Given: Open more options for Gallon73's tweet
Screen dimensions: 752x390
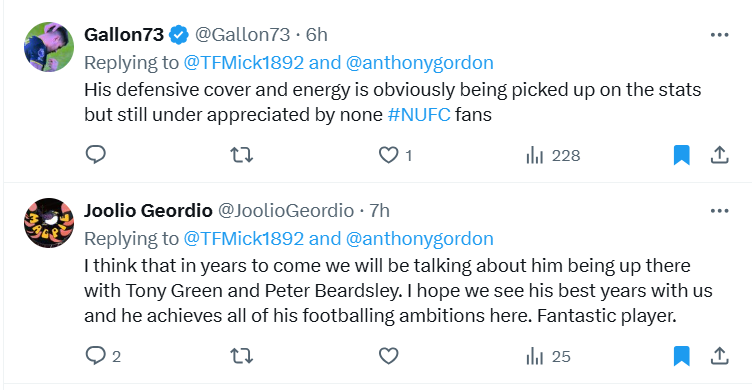Looking at the screenshot, I should point(719,35).
